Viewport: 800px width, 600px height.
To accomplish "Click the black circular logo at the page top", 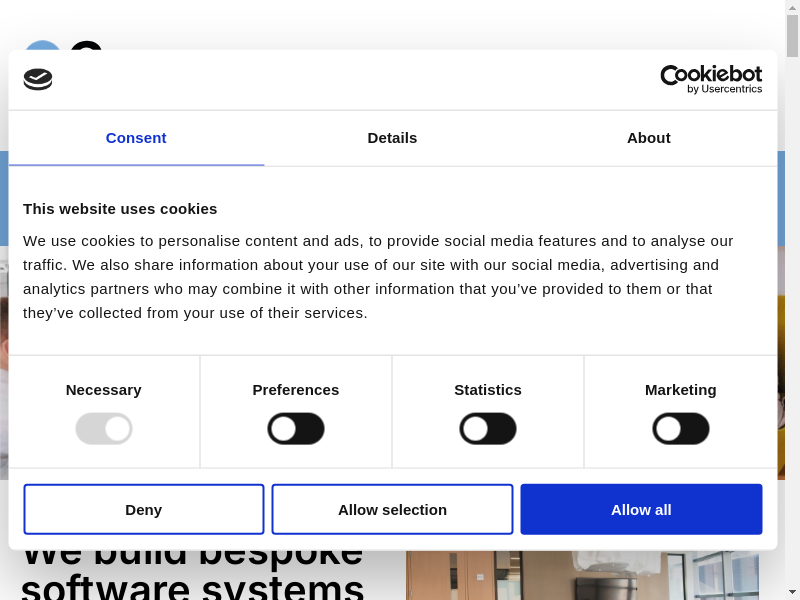I will (87, 45).
